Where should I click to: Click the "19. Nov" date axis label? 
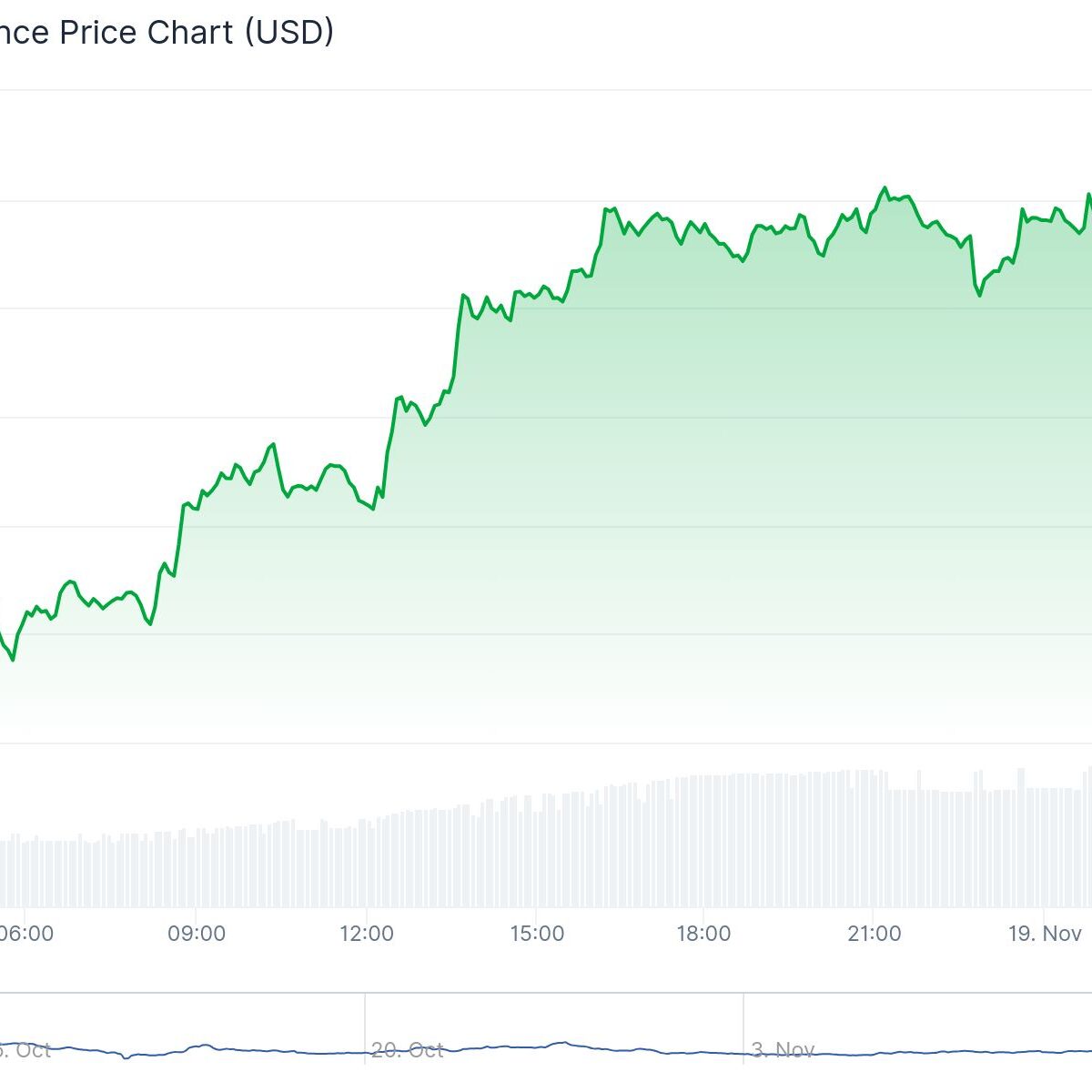(1045, 934)
